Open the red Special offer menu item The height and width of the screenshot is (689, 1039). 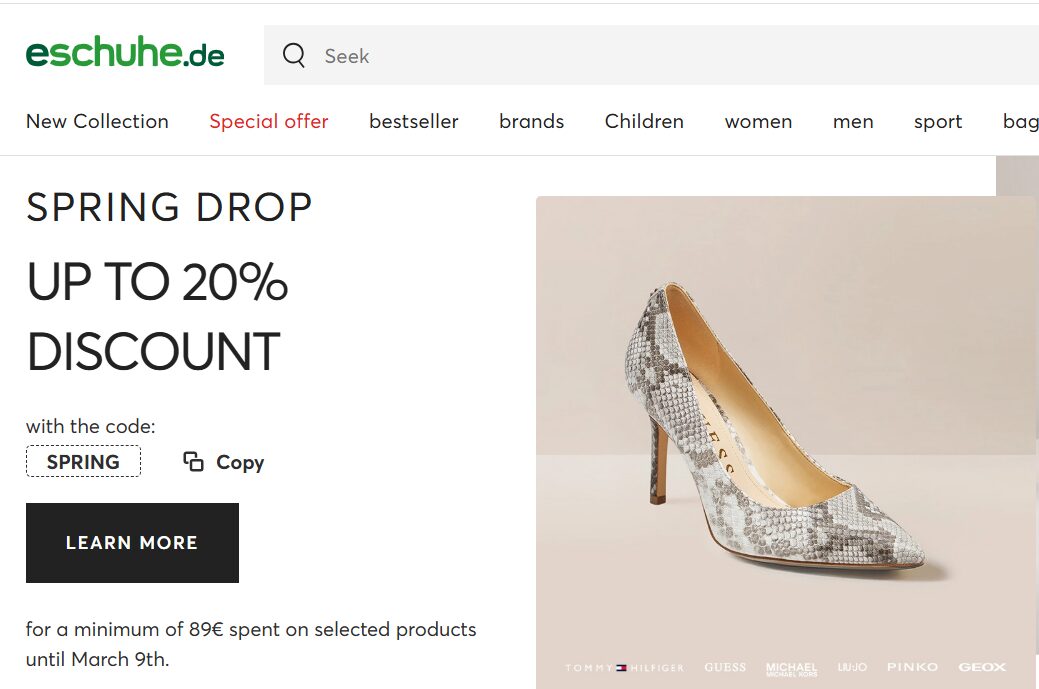pos(269,122)
